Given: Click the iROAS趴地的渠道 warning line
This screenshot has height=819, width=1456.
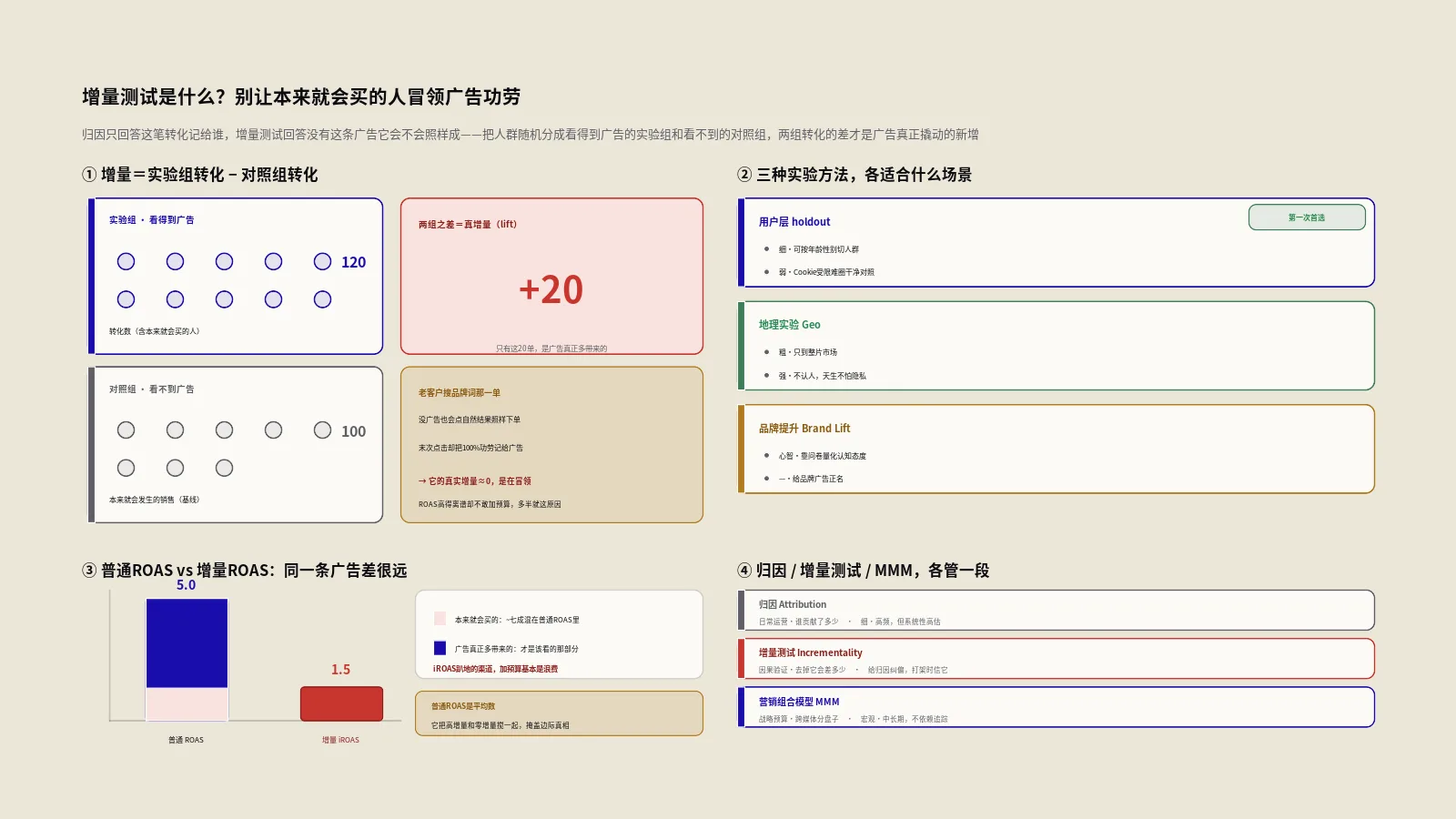Looking at the screenshot, I should 496,669.
